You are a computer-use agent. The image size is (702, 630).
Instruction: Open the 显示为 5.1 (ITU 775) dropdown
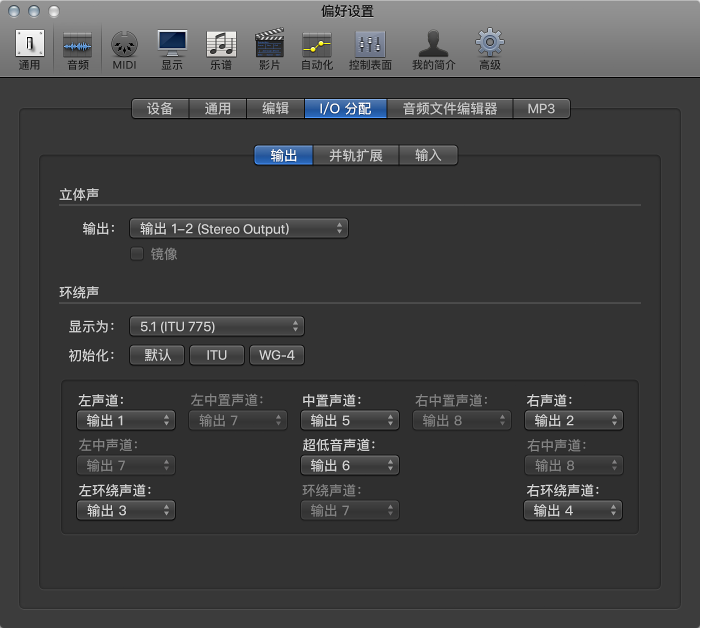(217, 326)
